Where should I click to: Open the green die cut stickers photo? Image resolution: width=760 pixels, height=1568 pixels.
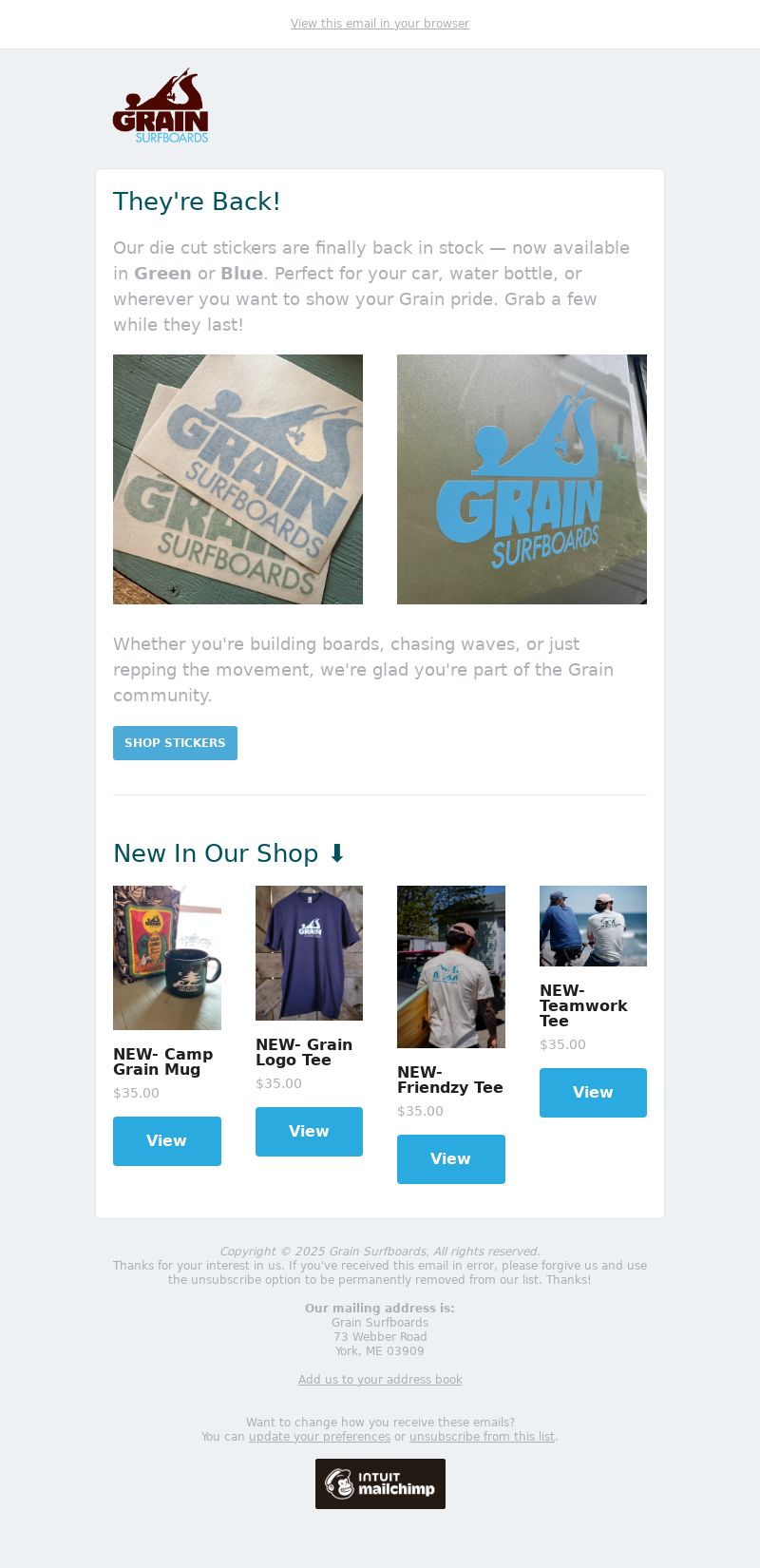(237, 479)
